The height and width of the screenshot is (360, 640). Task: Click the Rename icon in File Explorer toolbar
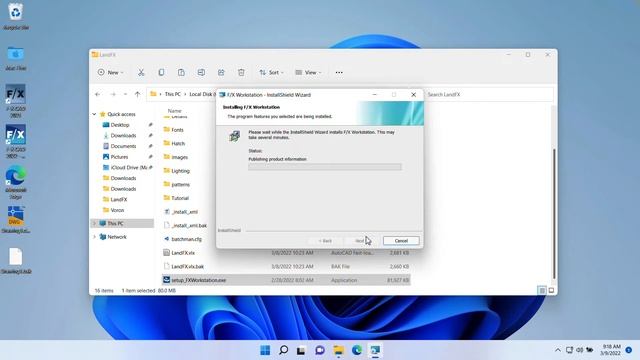[201, 72]
